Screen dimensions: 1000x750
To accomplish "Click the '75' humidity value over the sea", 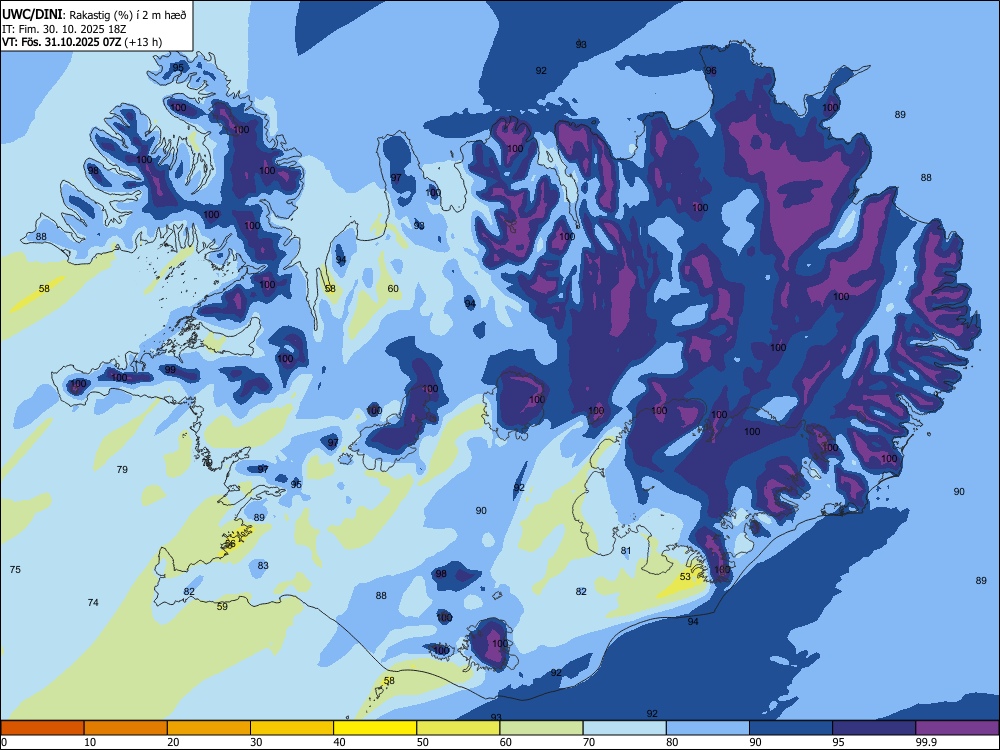I will pyautogui.click(x=15, y=569).
